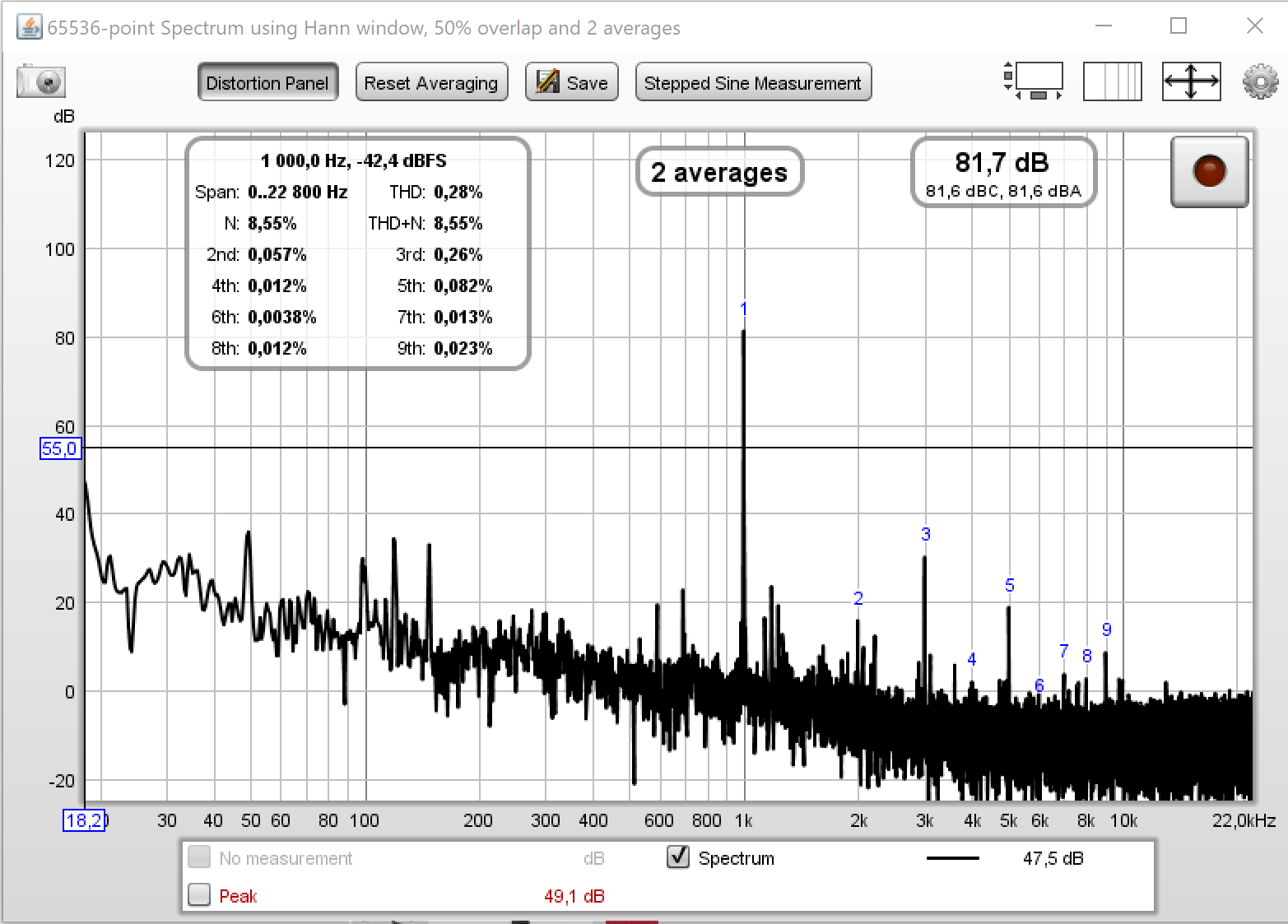Uncheck the Spectrum trace checkbox
This screenshot has height=924, width=1288.
[x=678, y=857]
